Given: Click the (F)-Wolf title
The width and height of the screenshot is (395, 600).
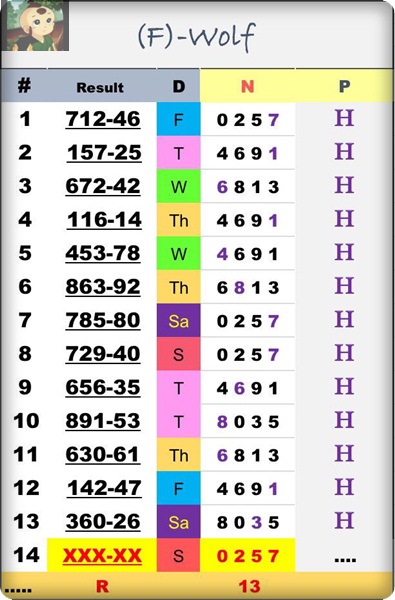Looking at the screenshot, I should click(x=196, y=36).
